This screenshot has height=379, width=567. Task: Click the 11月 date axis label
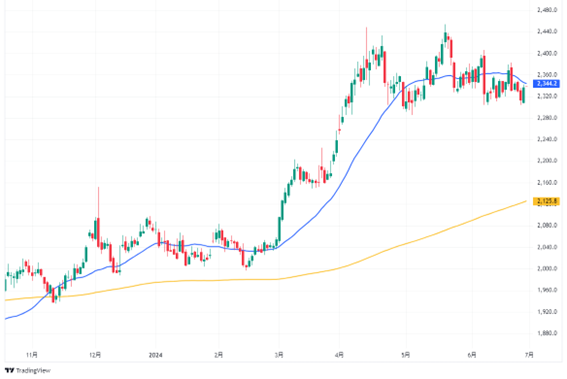point(32,355)
